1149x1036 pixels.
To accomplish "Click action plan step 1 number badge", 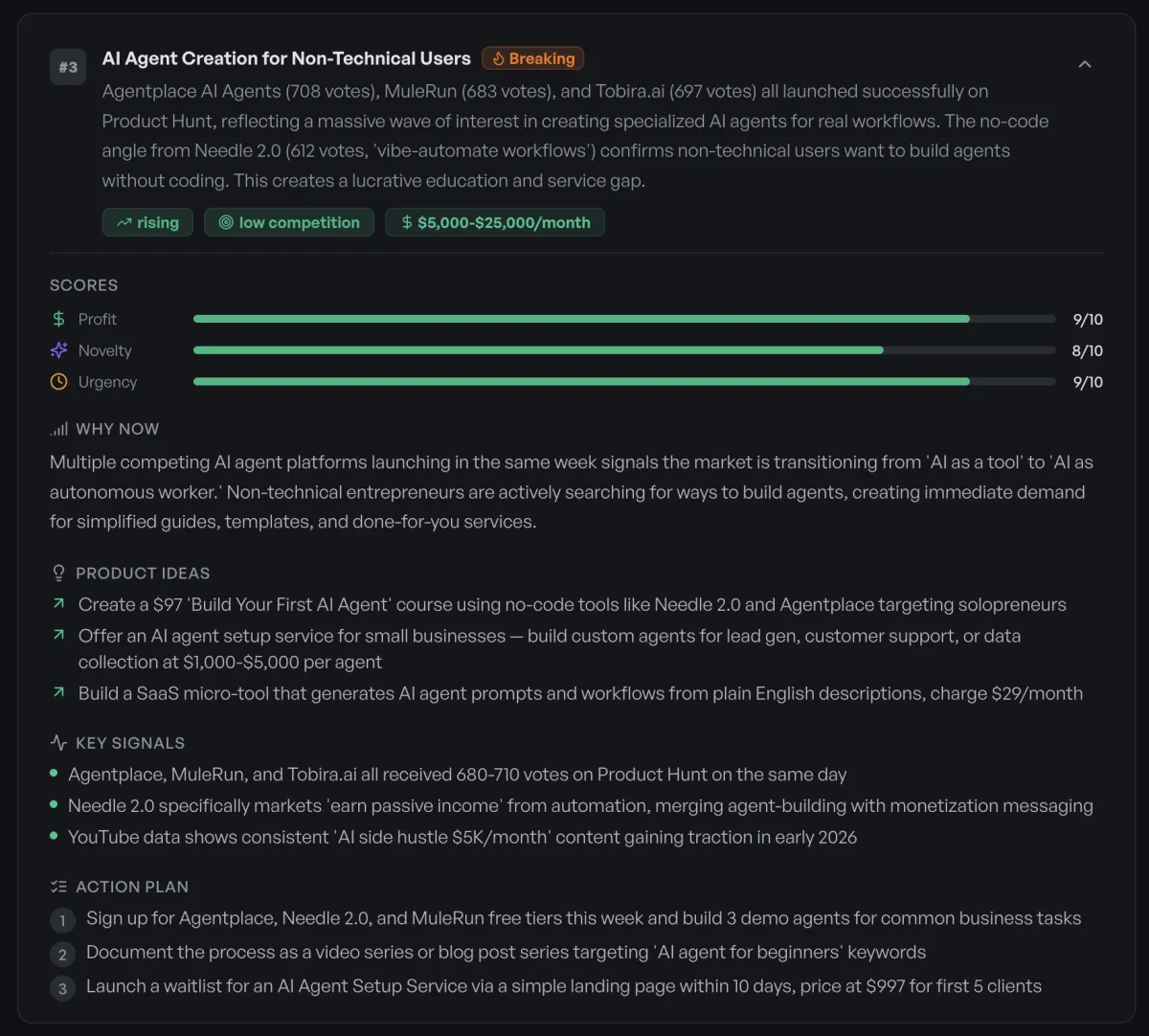I will [62, 920].
